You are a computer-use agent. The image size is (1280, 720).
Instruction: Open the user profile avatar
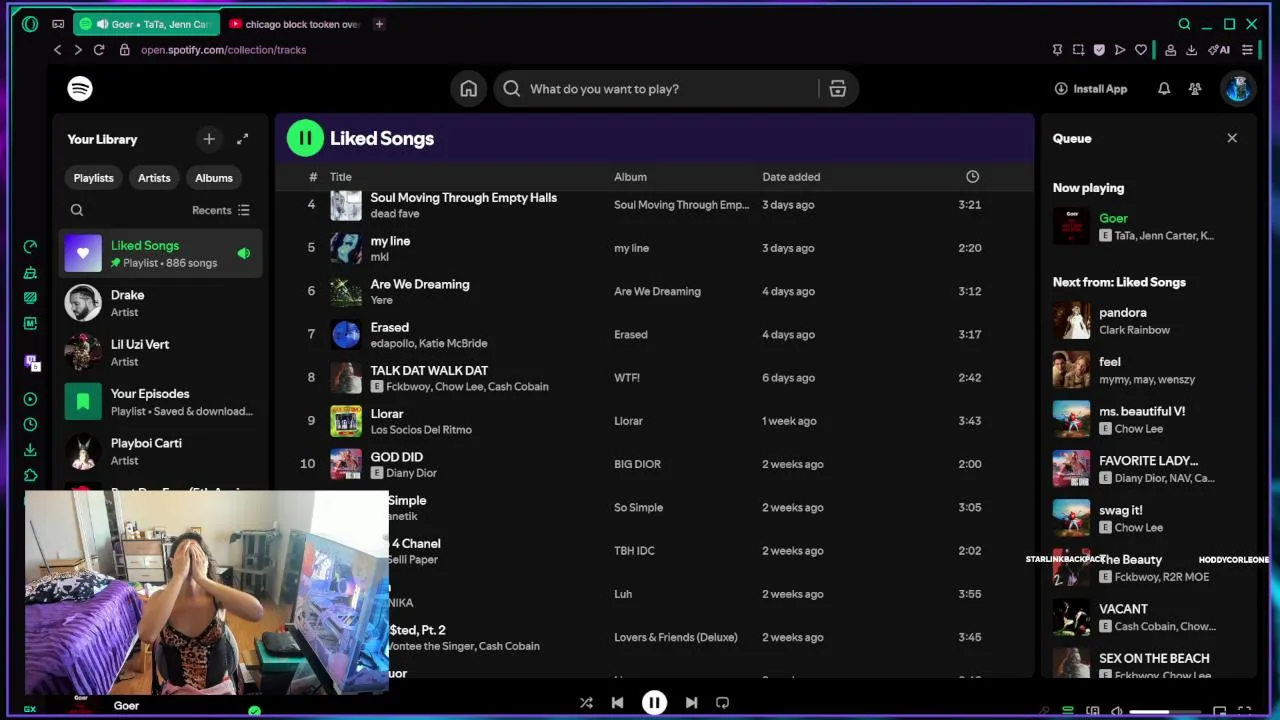(1238, 89)
